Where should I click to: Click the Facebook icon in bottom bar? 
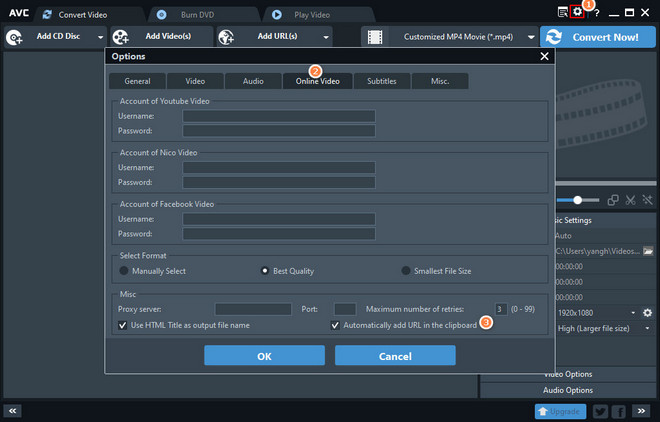(619, 411)
